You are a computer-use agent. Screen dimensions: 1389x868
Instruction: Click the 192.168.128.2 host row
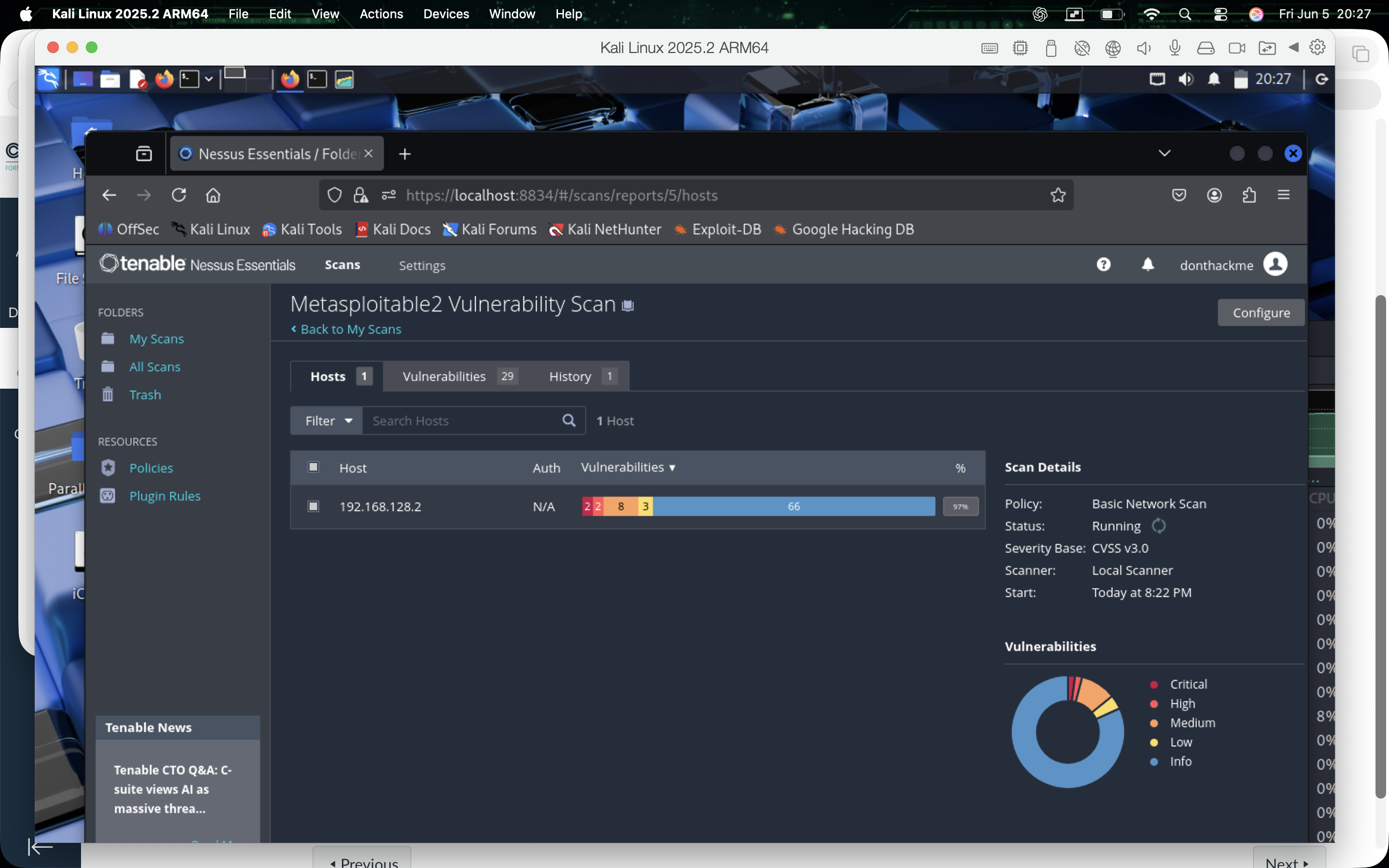tap(638, 506)
